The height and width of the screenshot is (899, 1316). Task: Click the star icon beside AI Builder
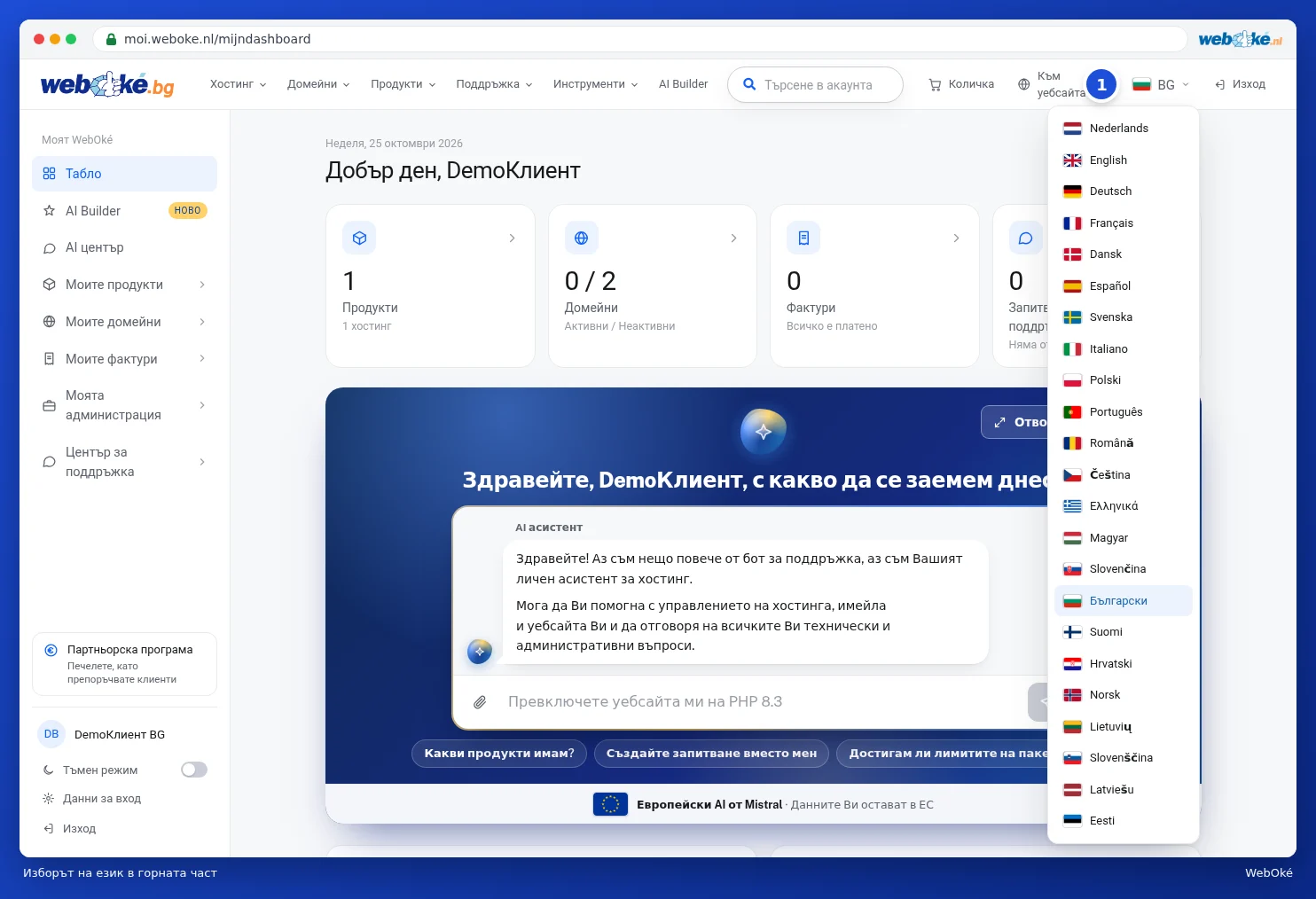pyautogui.click(x=50, y=211)
